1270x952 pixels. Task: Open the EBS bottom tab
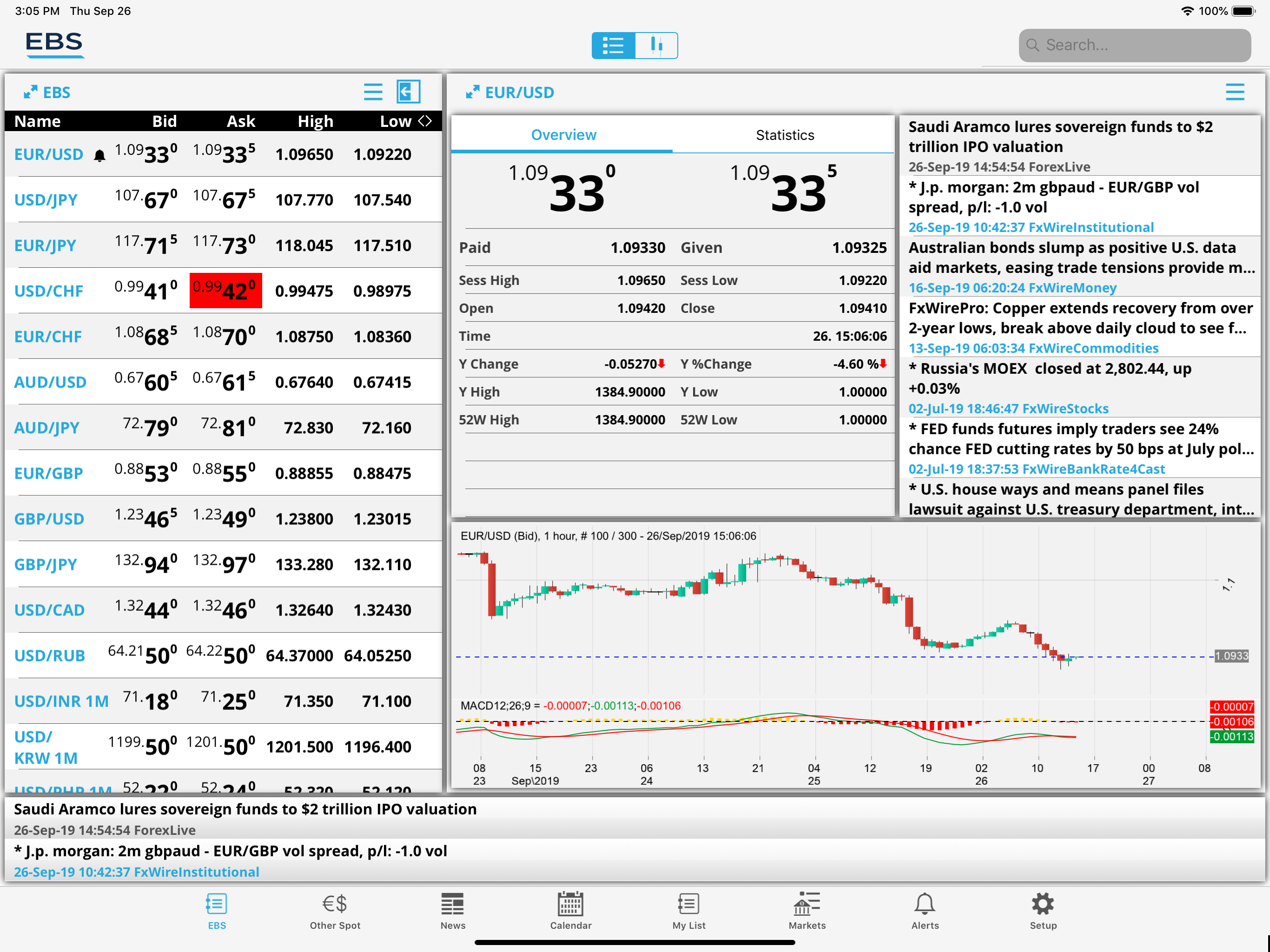point(217,911)
